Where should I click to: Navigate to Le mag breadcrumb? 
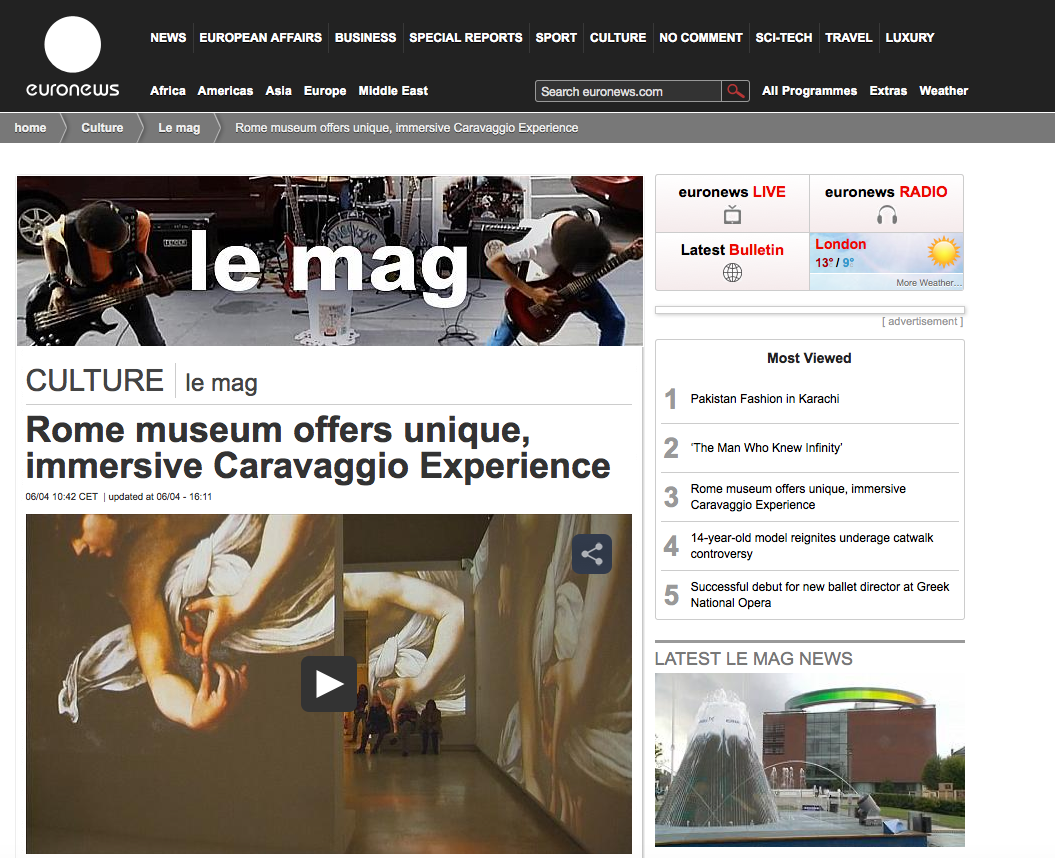tap(179, 128)
